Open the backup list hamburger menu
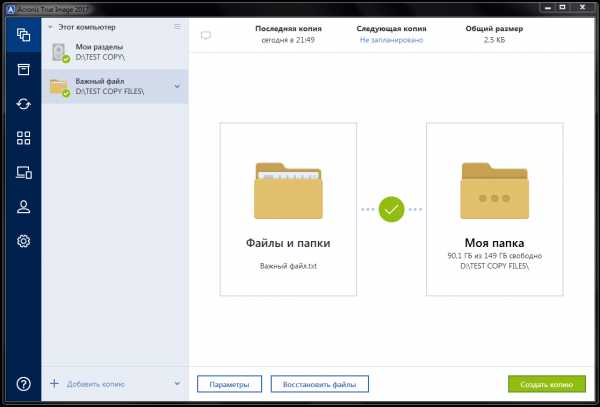The width and height of the screenshot is (600, 407). [x=177, y=26]
